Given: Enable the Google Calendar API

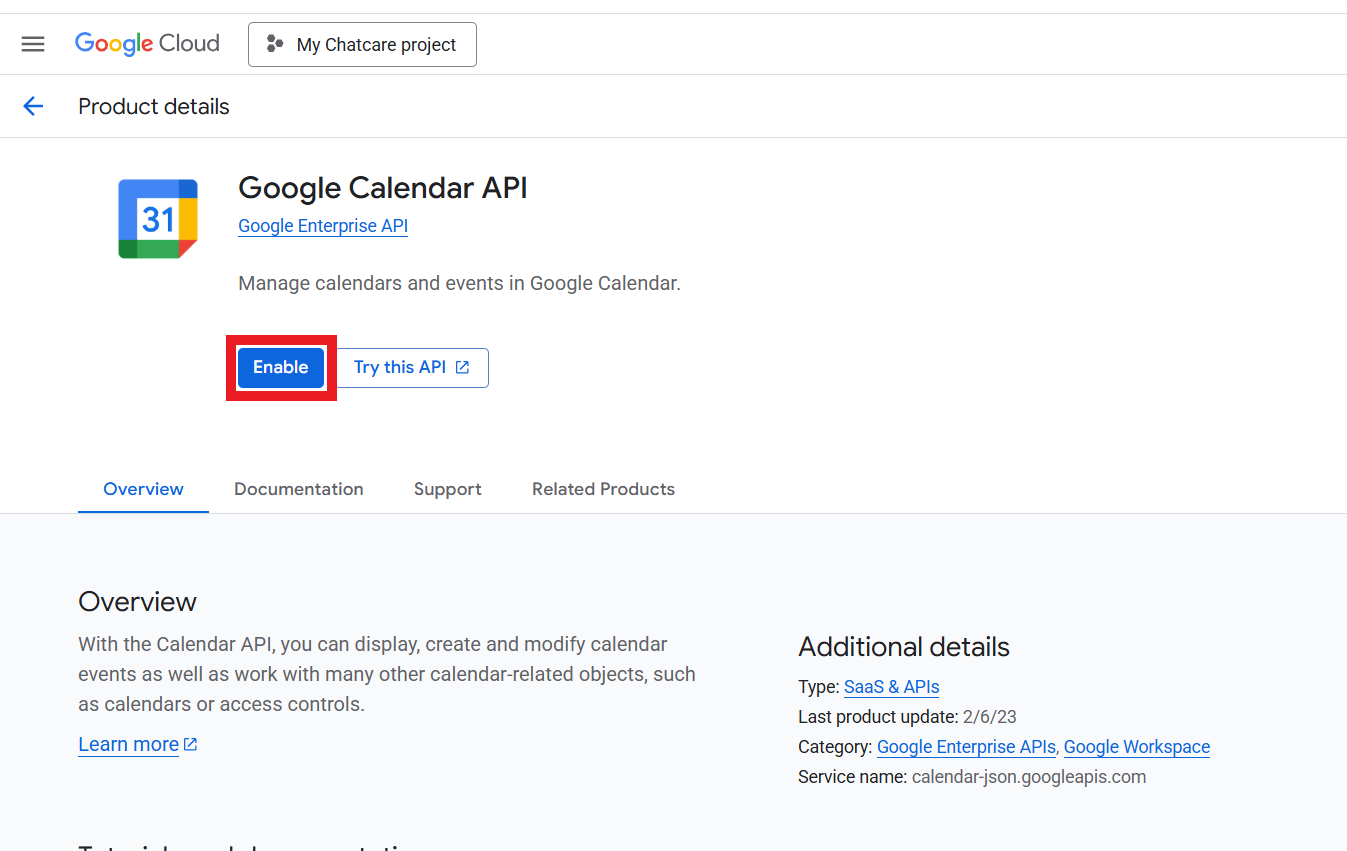Looking at the screenshot, I should (281, 368).
